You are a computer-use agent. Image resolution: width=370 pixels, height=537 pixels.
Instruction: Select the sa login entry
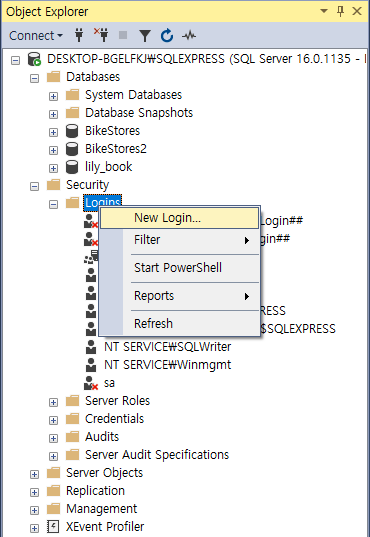109,383
